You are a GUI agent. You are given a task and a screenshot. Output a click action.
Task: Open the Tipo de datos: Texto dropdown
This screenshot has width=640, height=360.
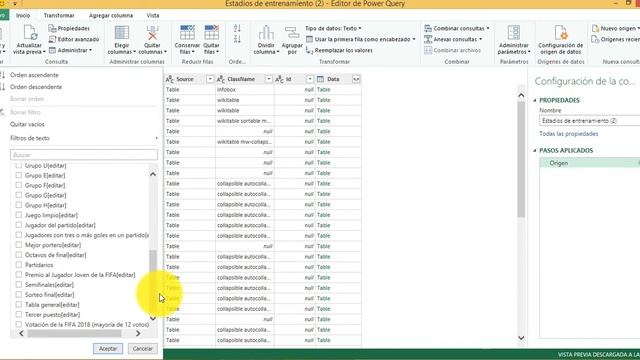click(333, 28)
